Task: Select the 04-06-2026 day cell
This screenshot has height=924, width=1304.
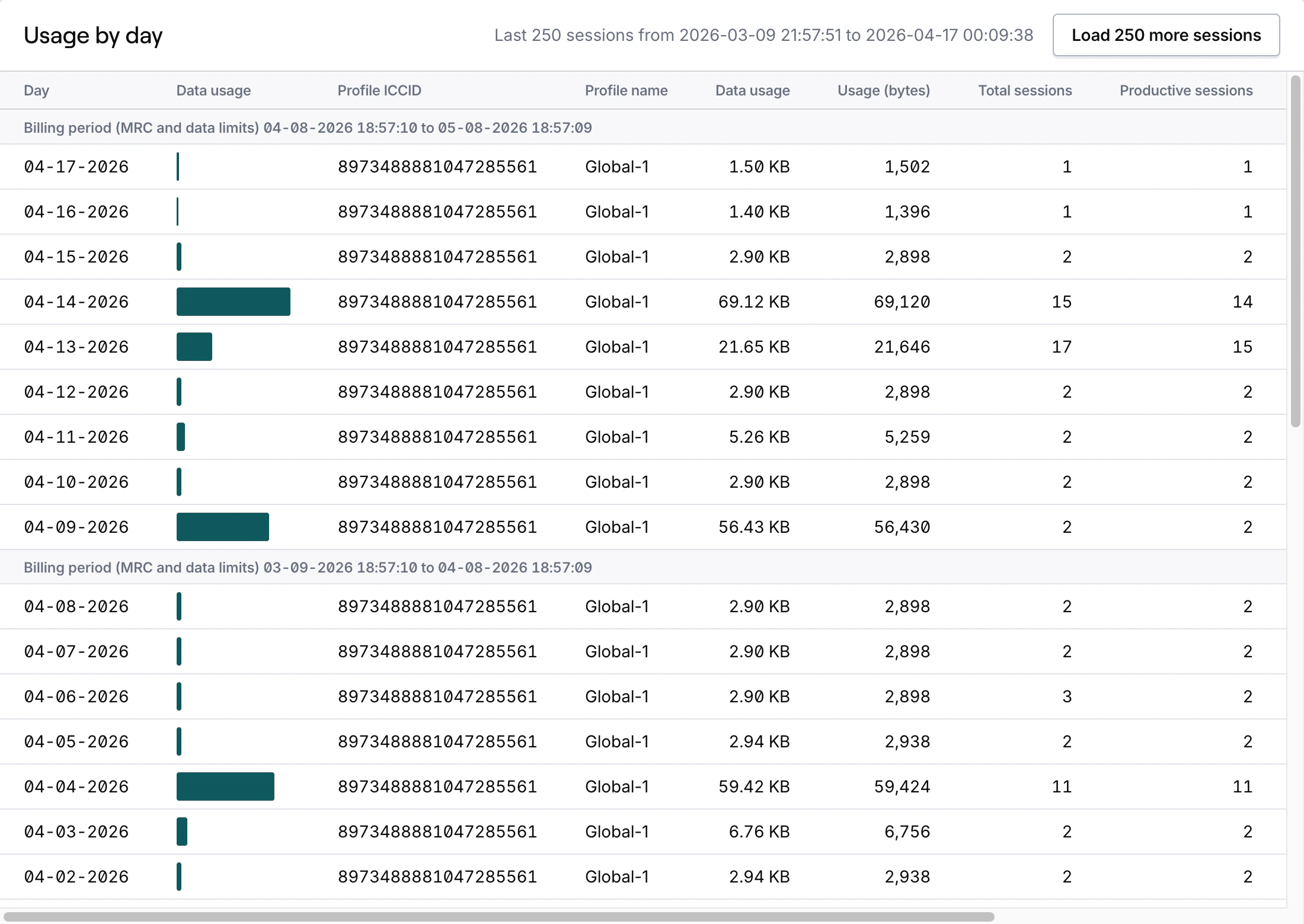Action: (x=76, y=696)
